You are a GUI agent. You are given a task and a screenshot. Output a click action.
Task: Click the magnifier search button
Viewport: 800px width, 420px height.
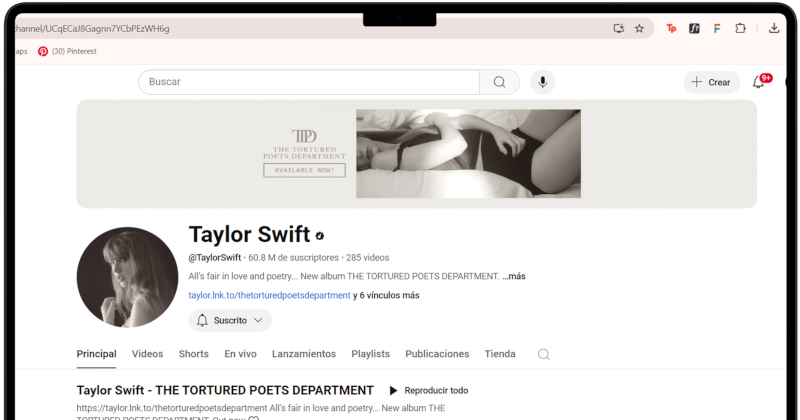pos(499,82)
